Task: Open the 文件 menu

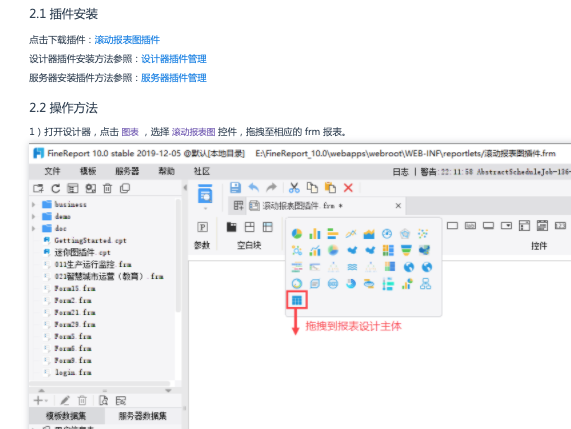Action: pyautogui.click(x=52, y=171)
